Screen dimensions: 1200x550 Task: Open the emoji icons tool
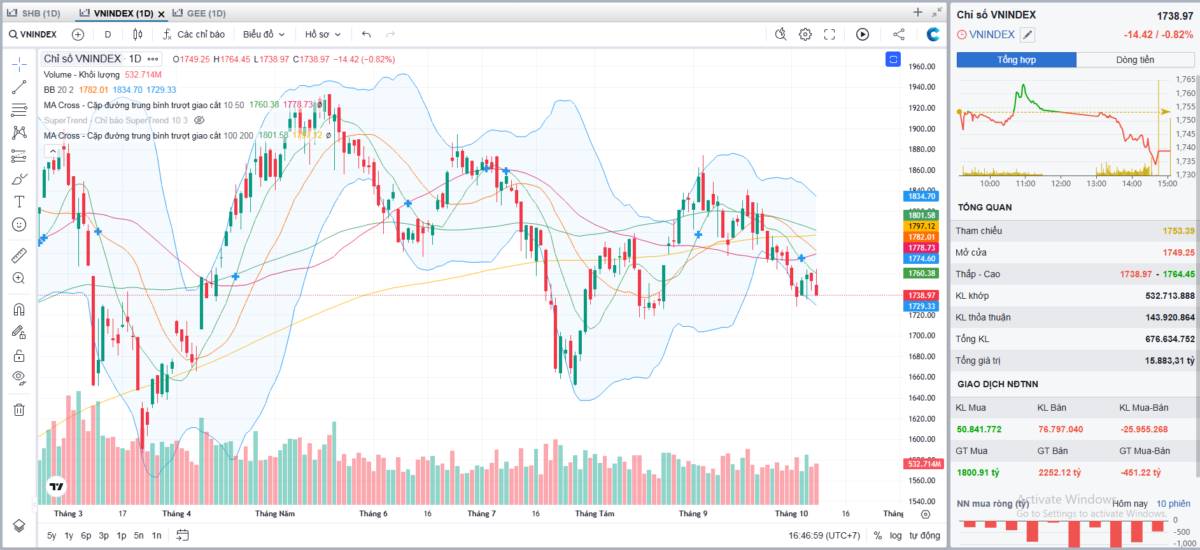click(18, 224)
